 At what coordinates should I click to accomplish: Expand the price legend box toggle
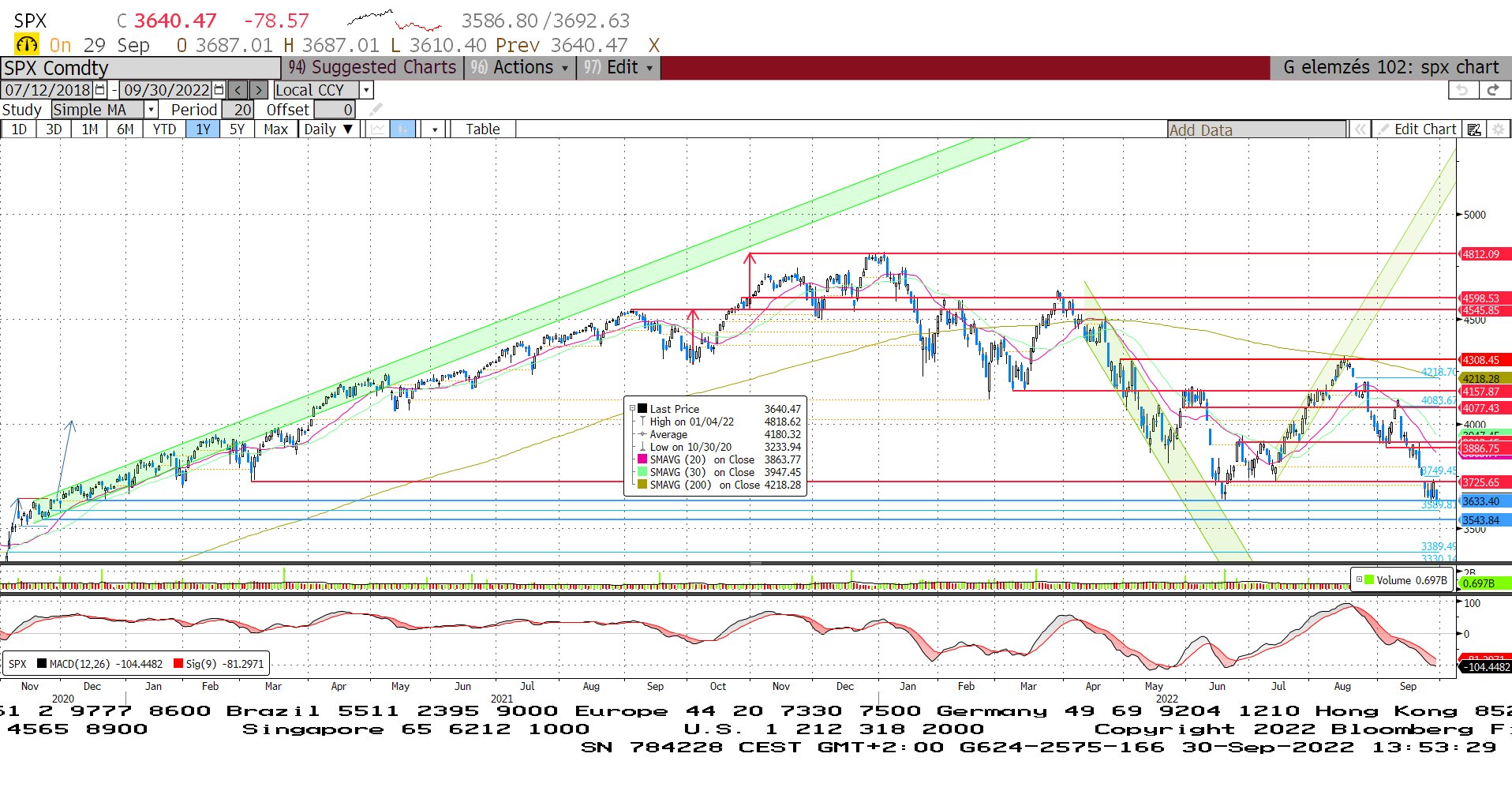(632, 409)
